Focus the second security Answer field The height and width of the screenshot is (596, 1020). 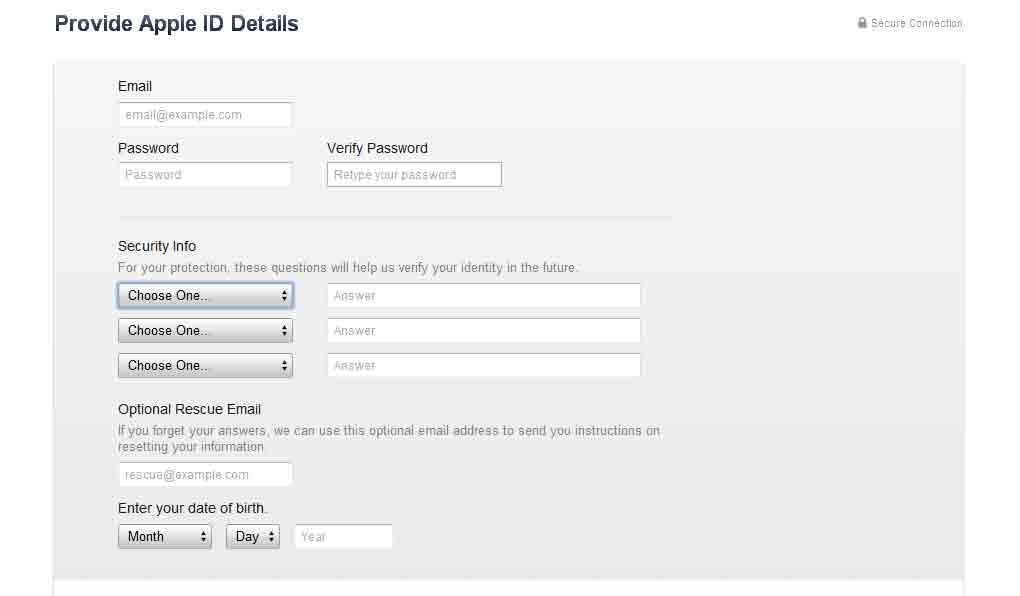tap(484, 331)
